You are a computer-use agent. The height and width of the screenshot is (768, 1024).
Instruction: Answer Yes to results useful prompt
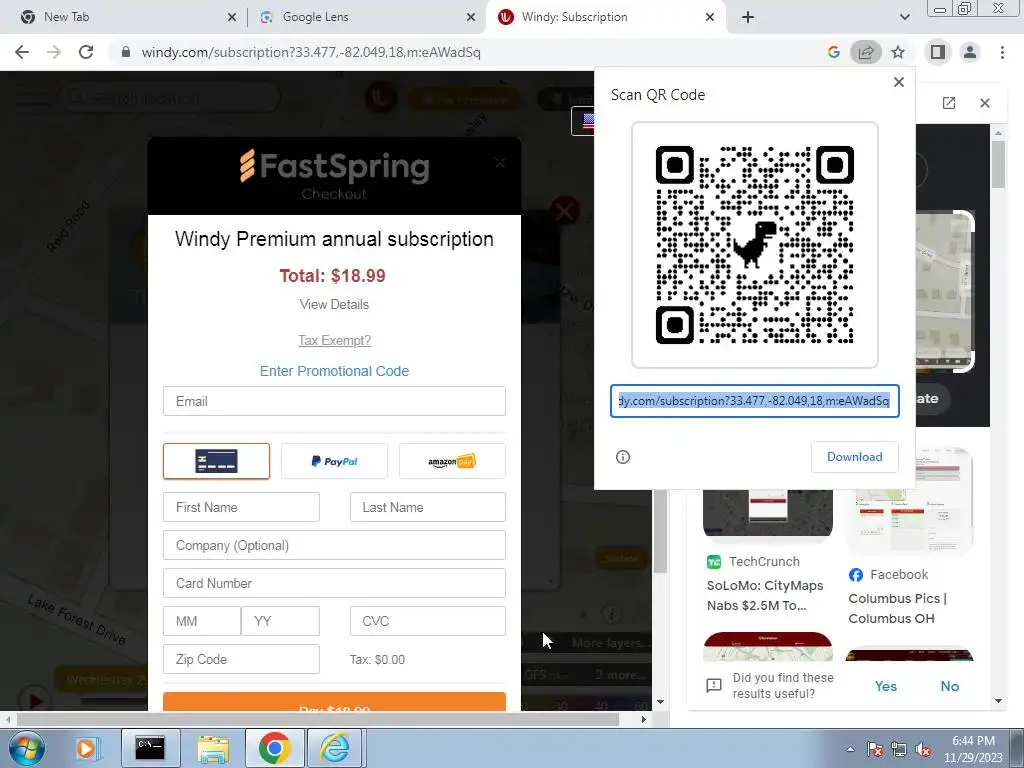click(x=885, y=686)
